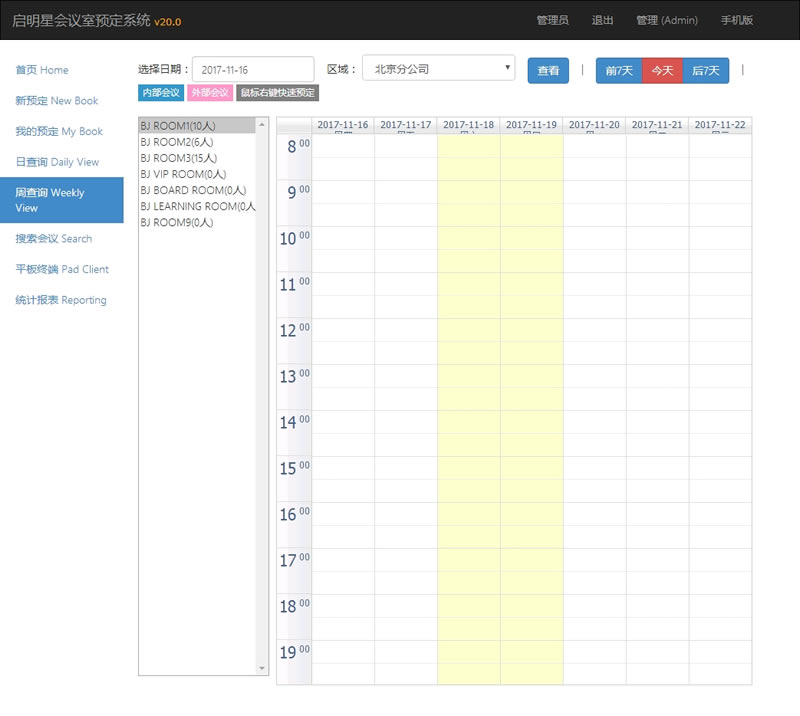
Task: Open 搜索会议 Search page
Action: tap(54, 239)
